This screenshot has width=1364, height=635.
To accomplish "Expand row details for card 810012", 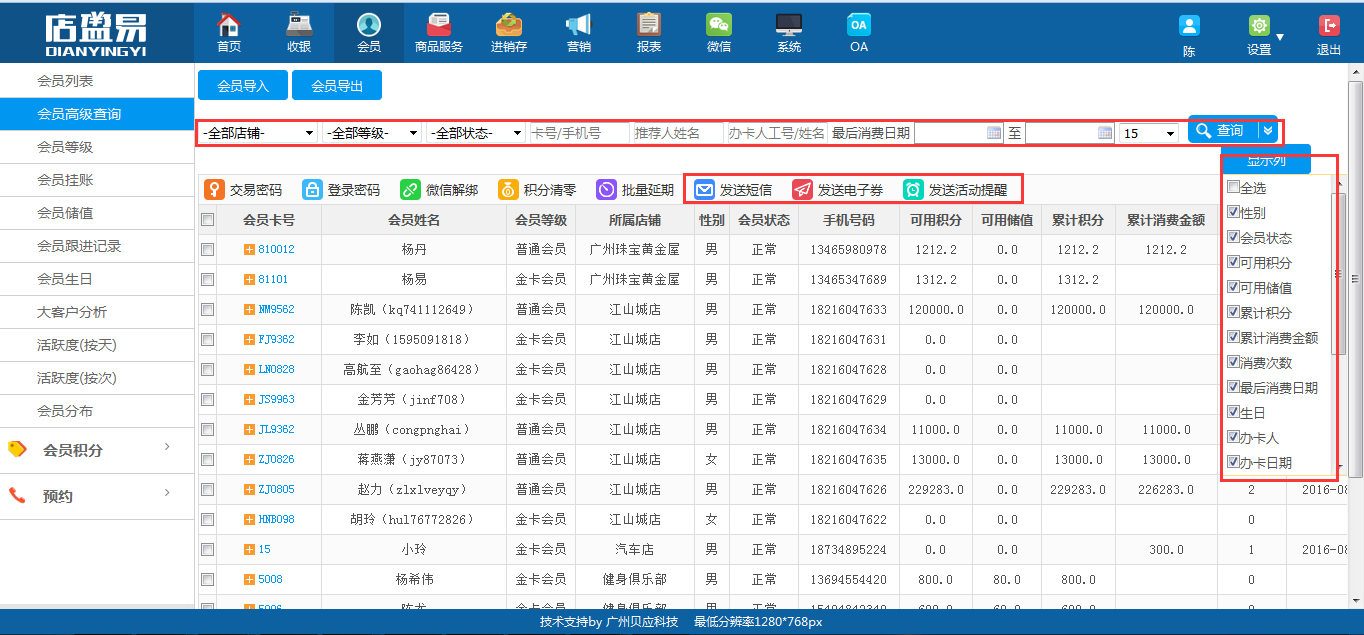I will click(249, 249).
